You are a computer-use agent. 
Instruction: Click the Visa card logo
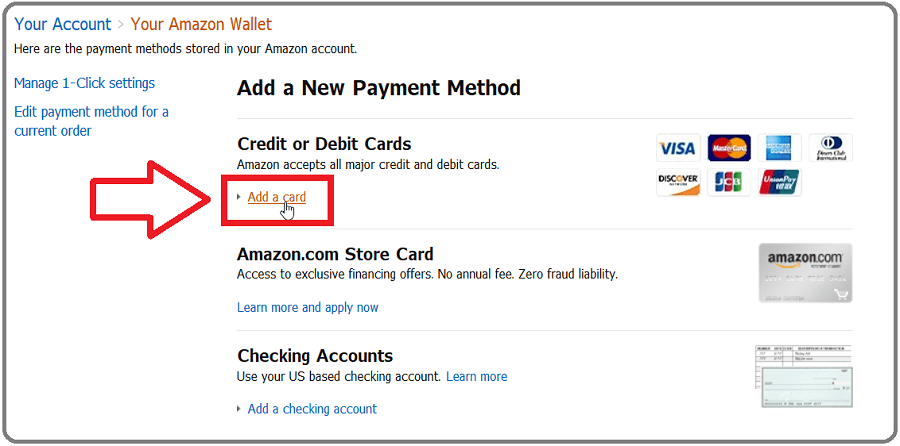pos(677,149)
